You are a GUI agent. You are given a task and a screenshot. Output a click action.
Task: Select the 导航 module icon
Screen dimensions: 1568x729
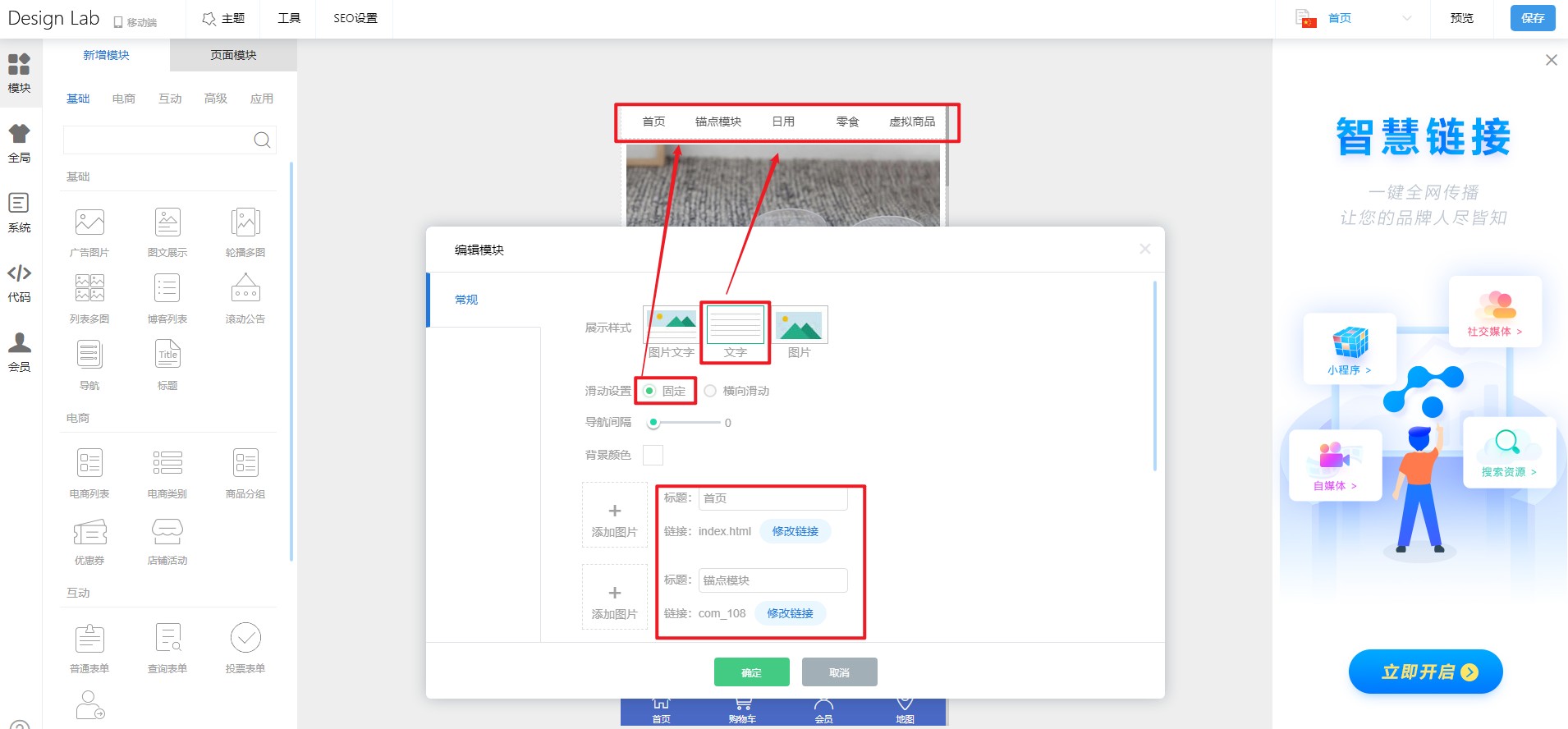(89, 355)
